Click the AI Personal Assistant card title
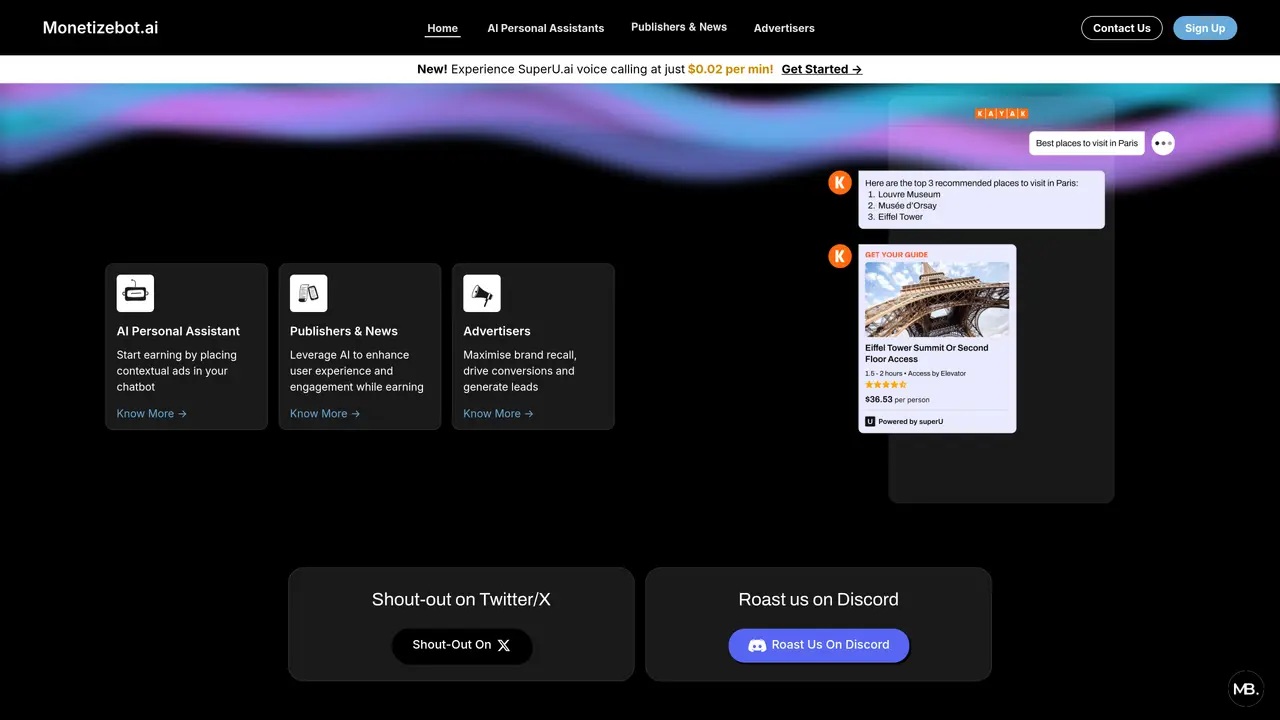1280x720 pixels. tap(178, 331)
